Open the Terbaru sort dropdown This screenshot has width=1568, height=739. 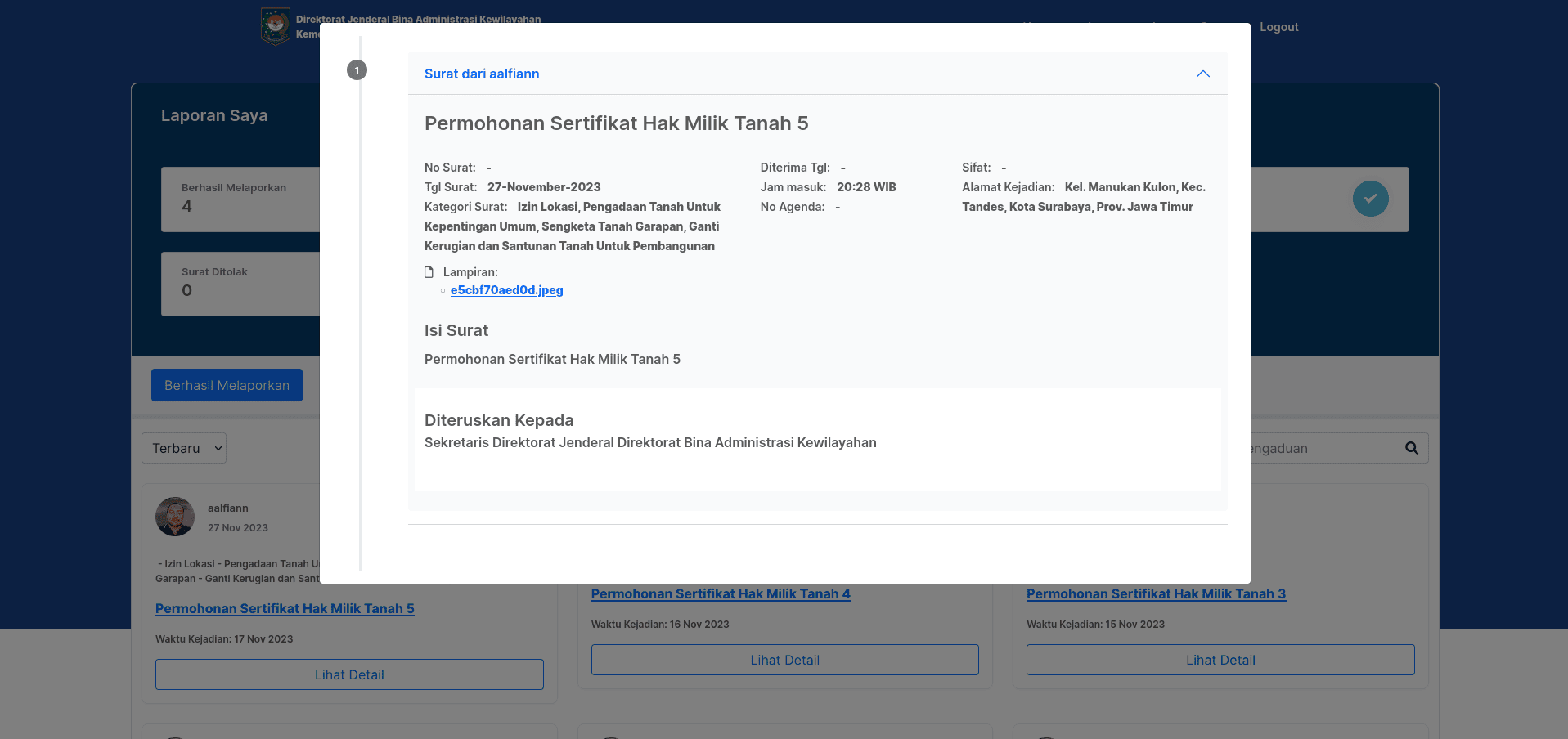(x=184, y=448)
